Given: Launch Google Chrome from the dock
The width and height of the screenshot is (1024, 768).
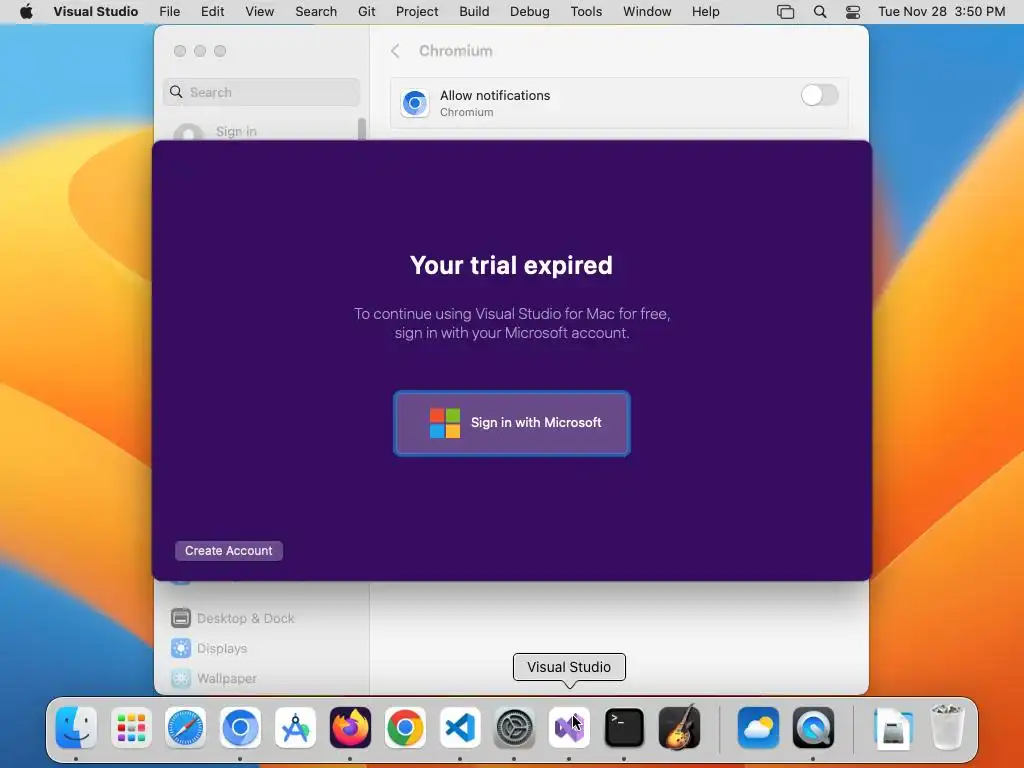Looking at the screenshot, I should [x=405, y=728].
